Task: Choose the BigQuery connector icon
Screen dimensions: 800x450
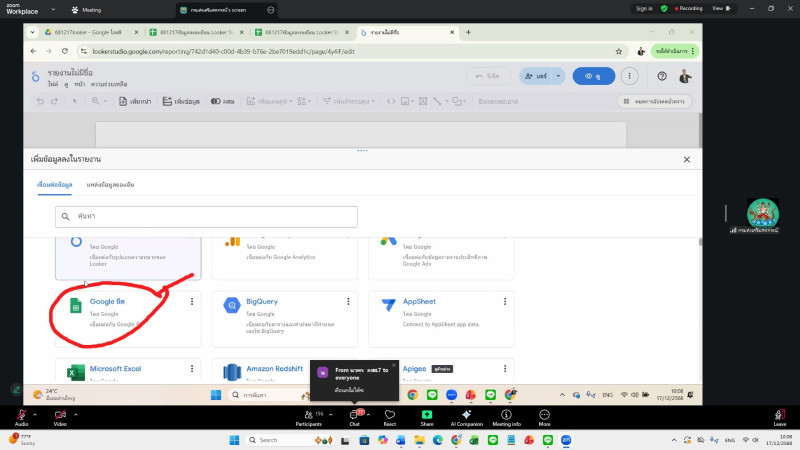Action: 231,305
